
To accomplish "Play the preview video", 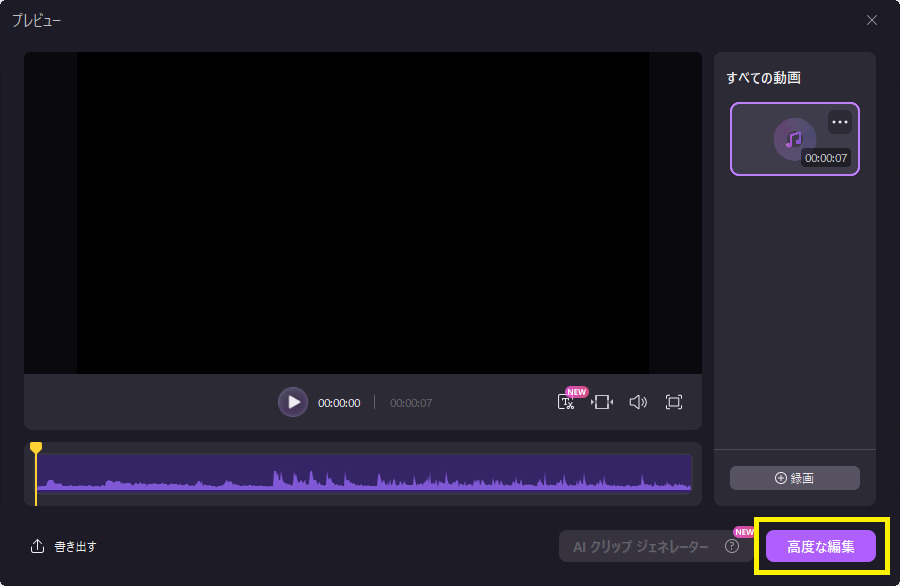I will [293, 402].
